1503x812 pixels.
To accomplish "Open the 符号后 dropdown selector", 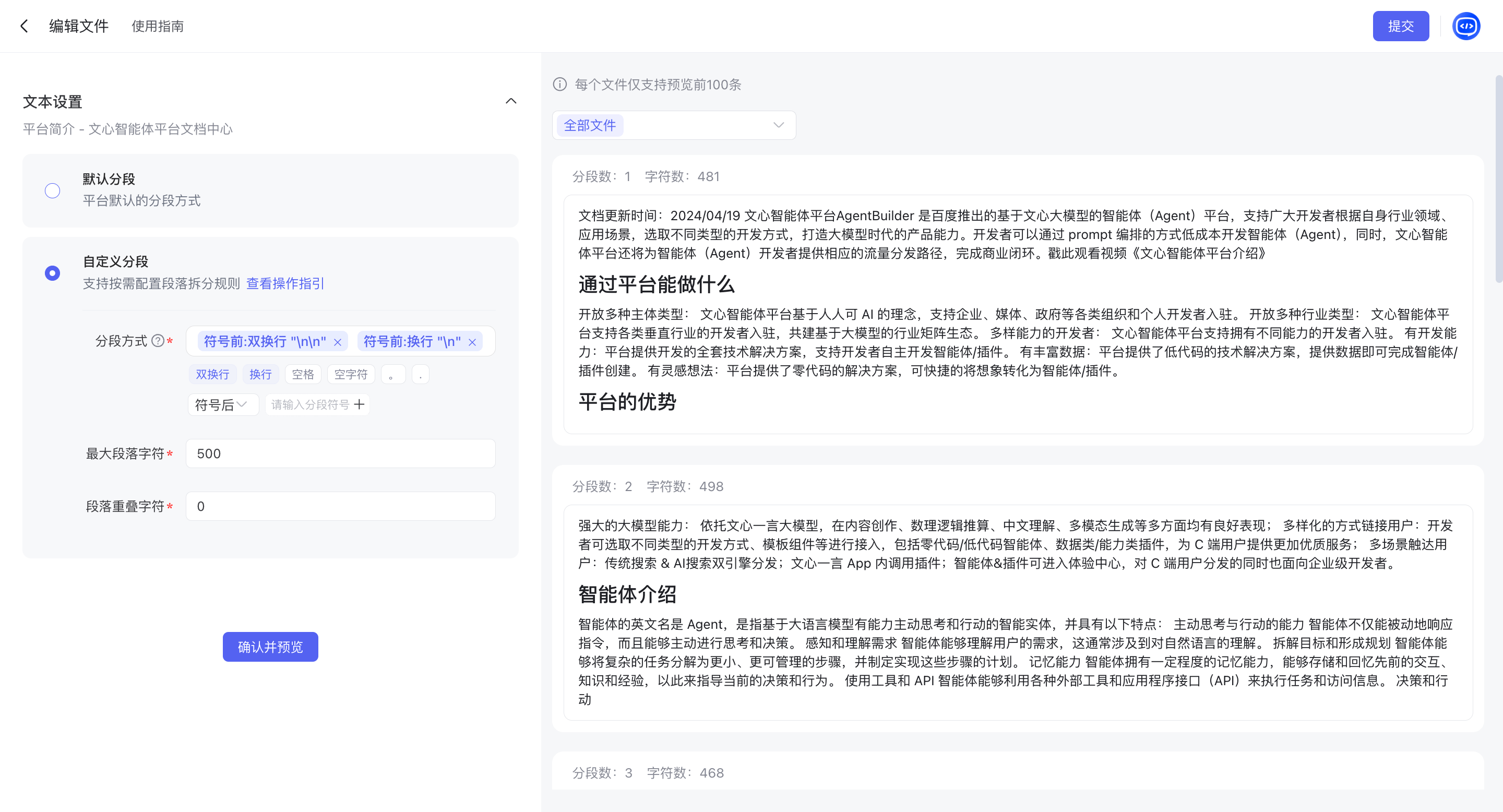I will click(223, 404).
